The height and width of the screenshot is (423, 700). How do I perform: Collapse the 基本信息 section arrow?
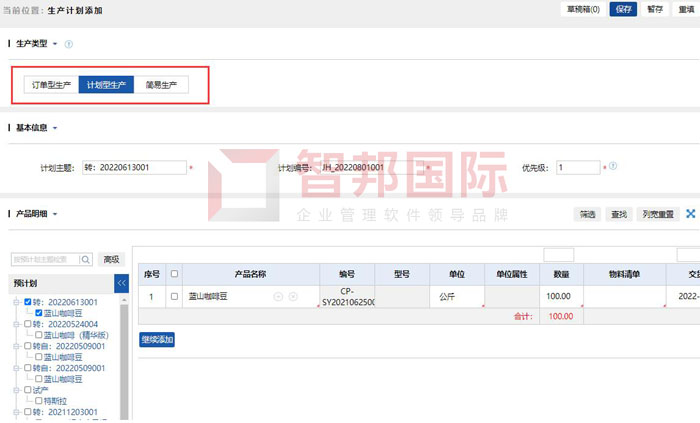coord(55,128)
